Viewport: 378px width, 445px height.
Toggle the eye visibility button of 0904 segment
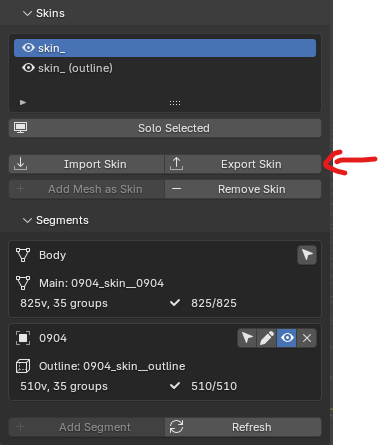[x=287, y=338]
